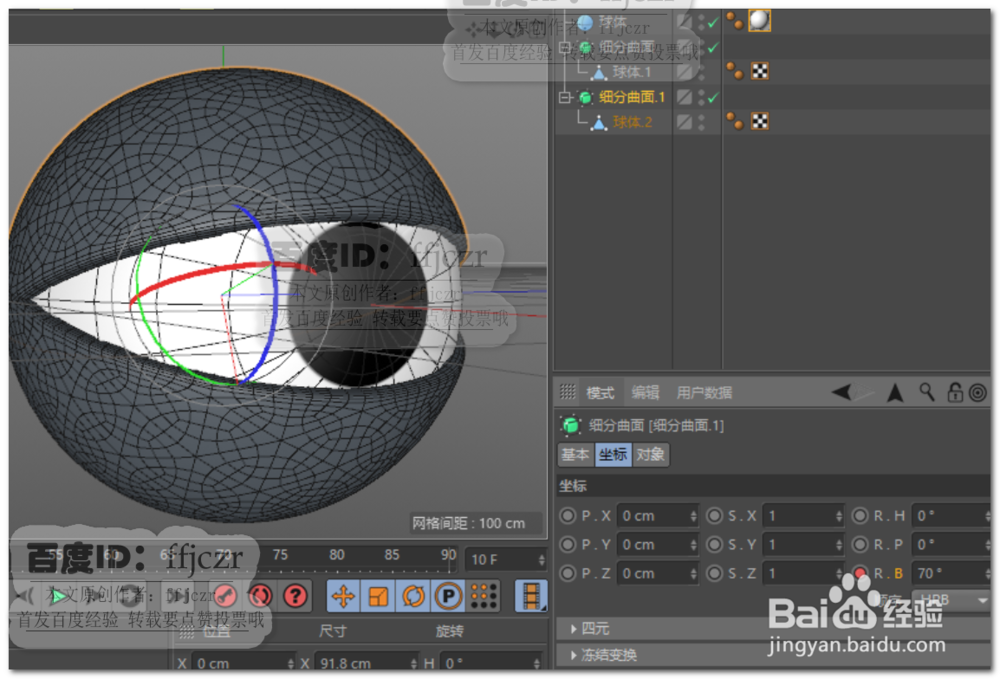
Task: Click the record active objects key icon
Action: pyautogui.click(x=224, y=596)
